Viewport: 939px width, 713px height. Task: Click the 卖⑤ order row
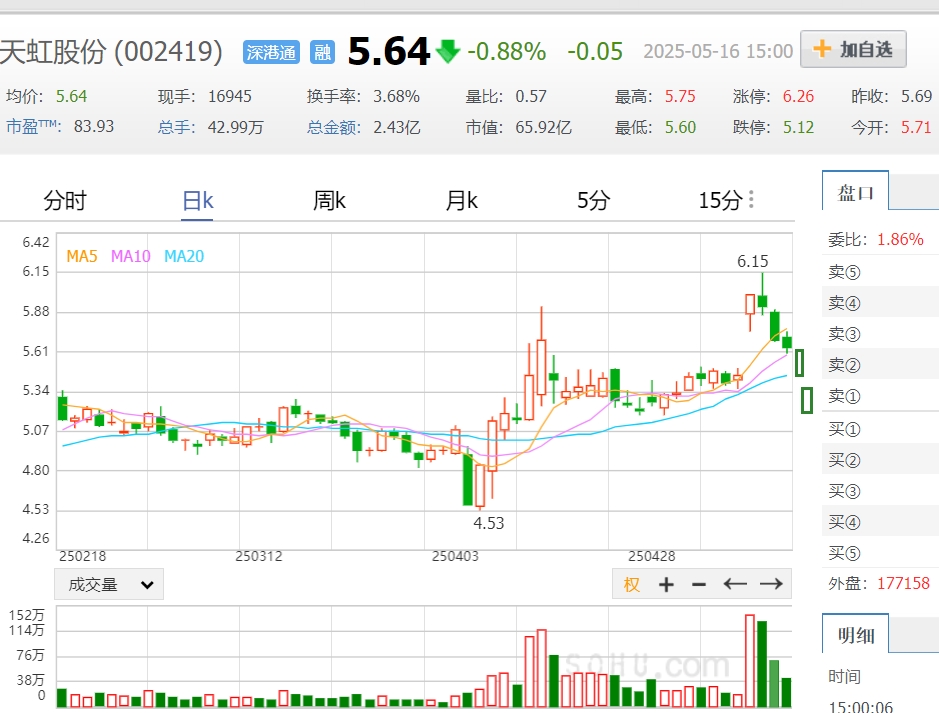pos(880,272)
